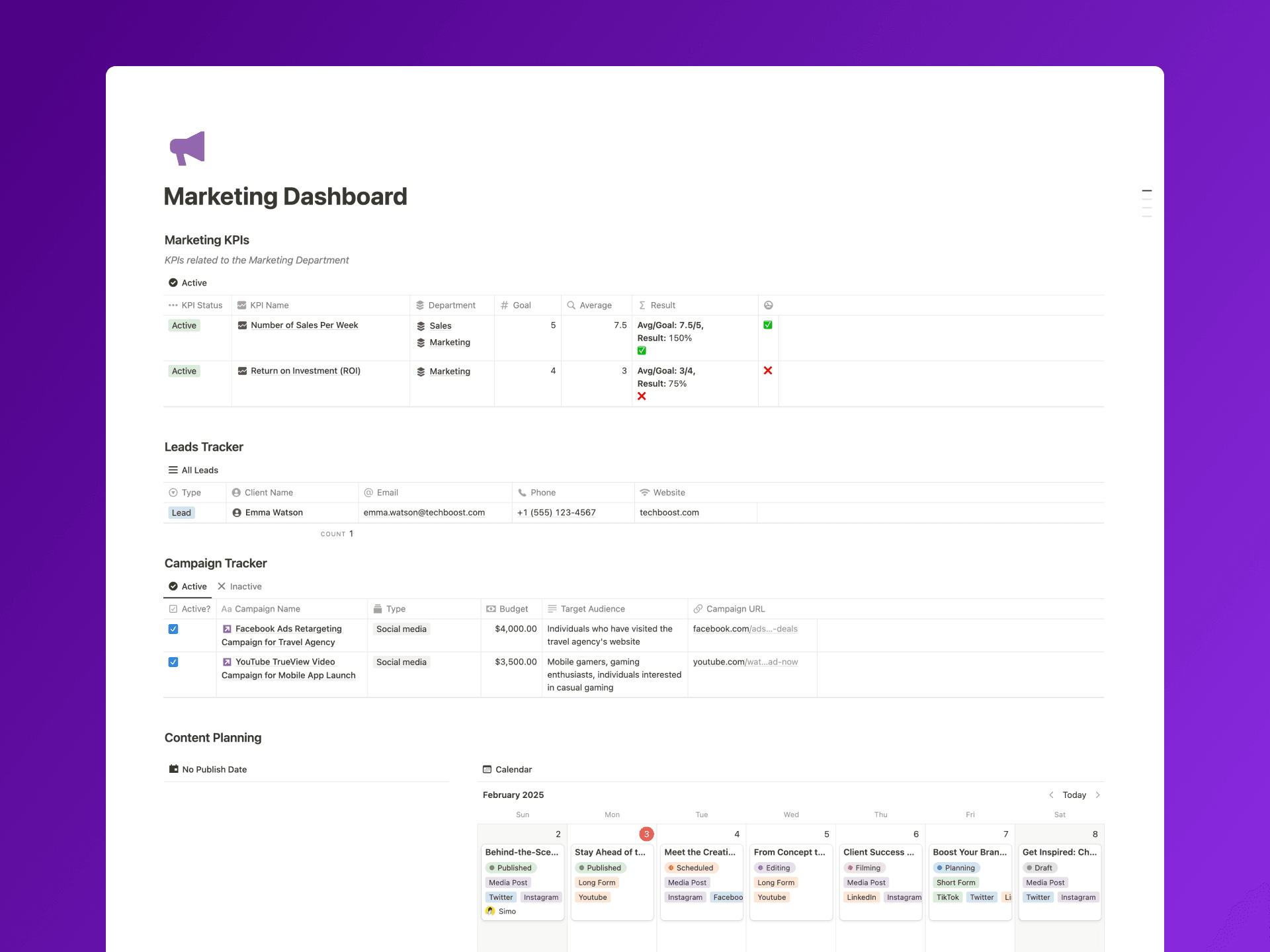Click the Active? checkbox column header
This screenshot has height=952, width=1270.
(x=190, y=609)
